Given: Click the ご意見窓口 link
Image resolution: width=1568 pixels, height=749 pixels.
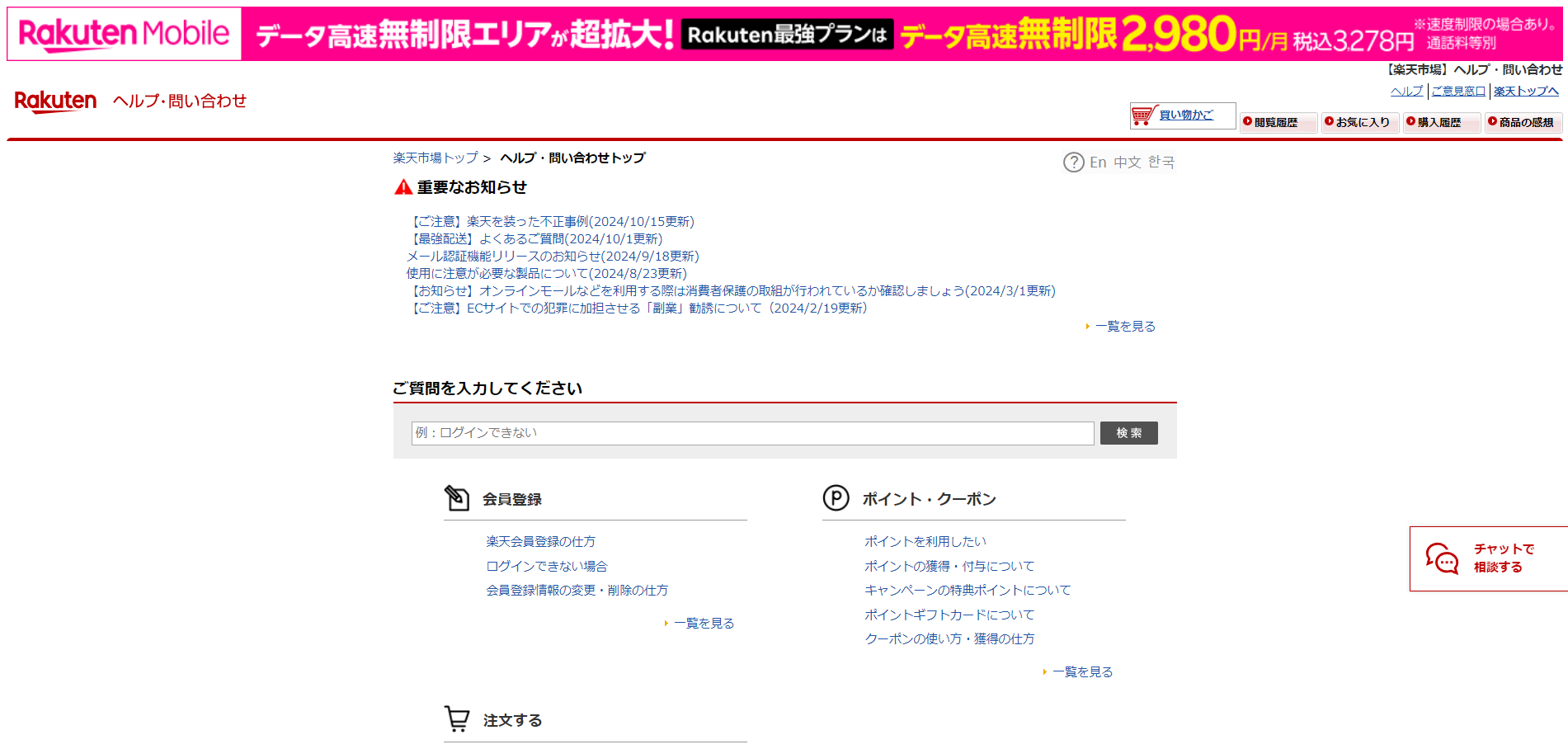Looking at the screenshot, I should click(x=1458, y=92).
